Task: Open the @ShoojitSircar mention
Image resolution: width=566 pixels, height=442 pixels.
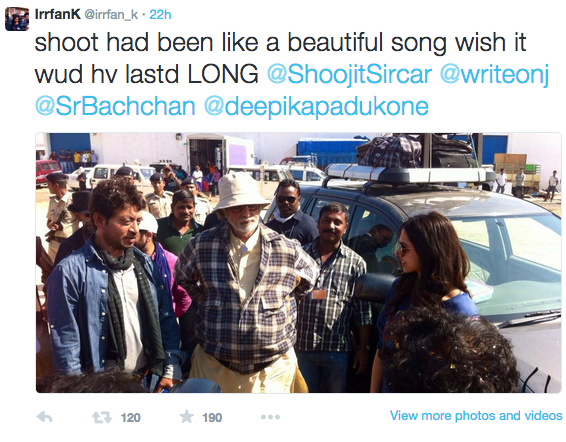Action: tap(349, 74)
